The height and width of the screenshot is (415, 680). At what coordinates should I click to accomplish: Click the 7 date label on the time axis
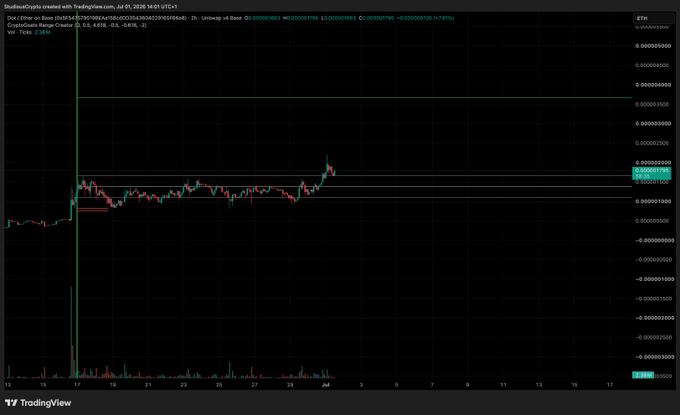[432, 385]
